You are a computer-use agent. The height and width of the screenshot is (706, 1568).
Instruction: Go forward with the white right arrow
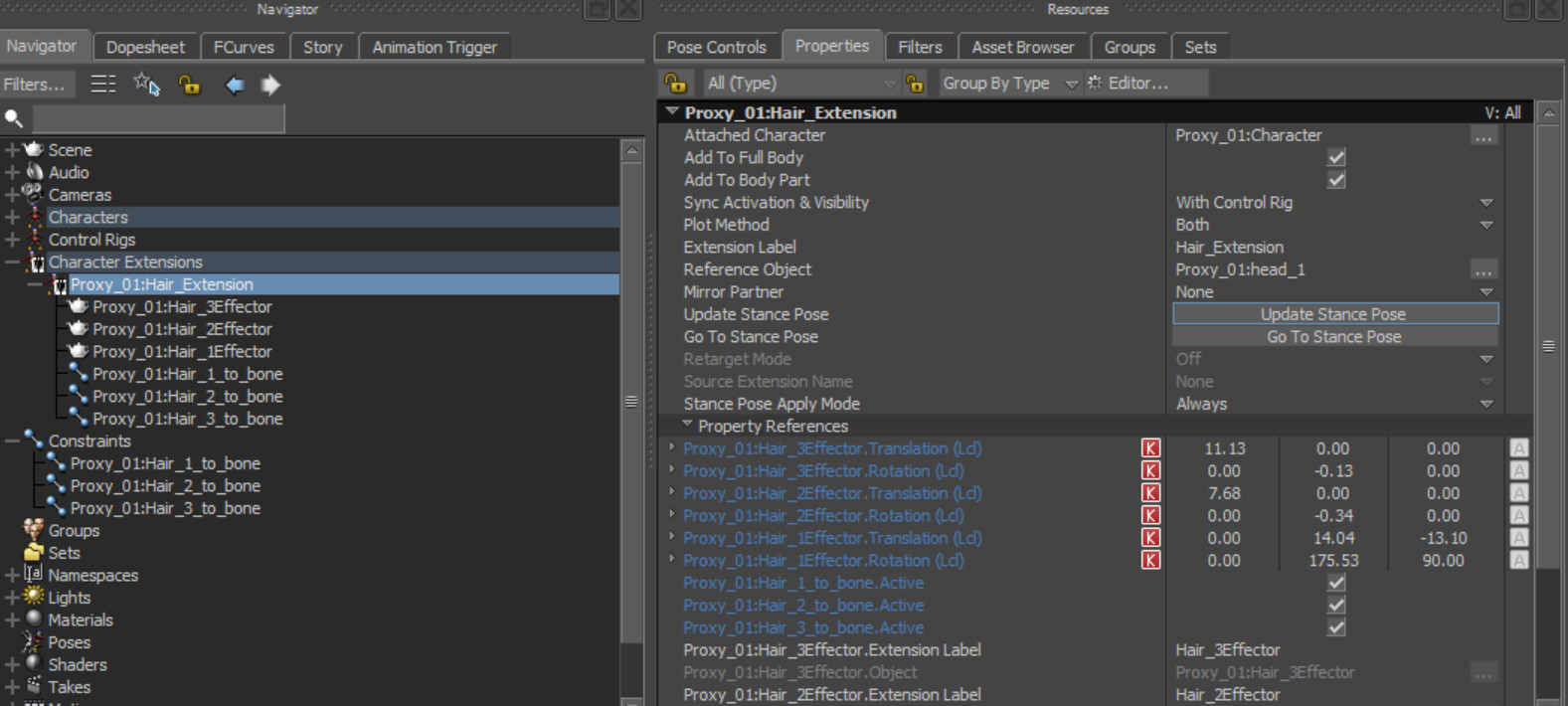(270, 85)
